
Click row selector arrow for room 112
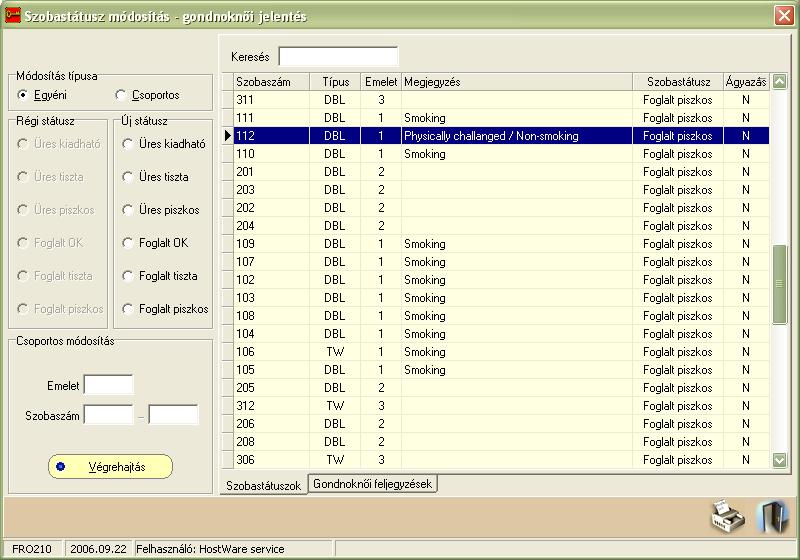coord(228,136)
